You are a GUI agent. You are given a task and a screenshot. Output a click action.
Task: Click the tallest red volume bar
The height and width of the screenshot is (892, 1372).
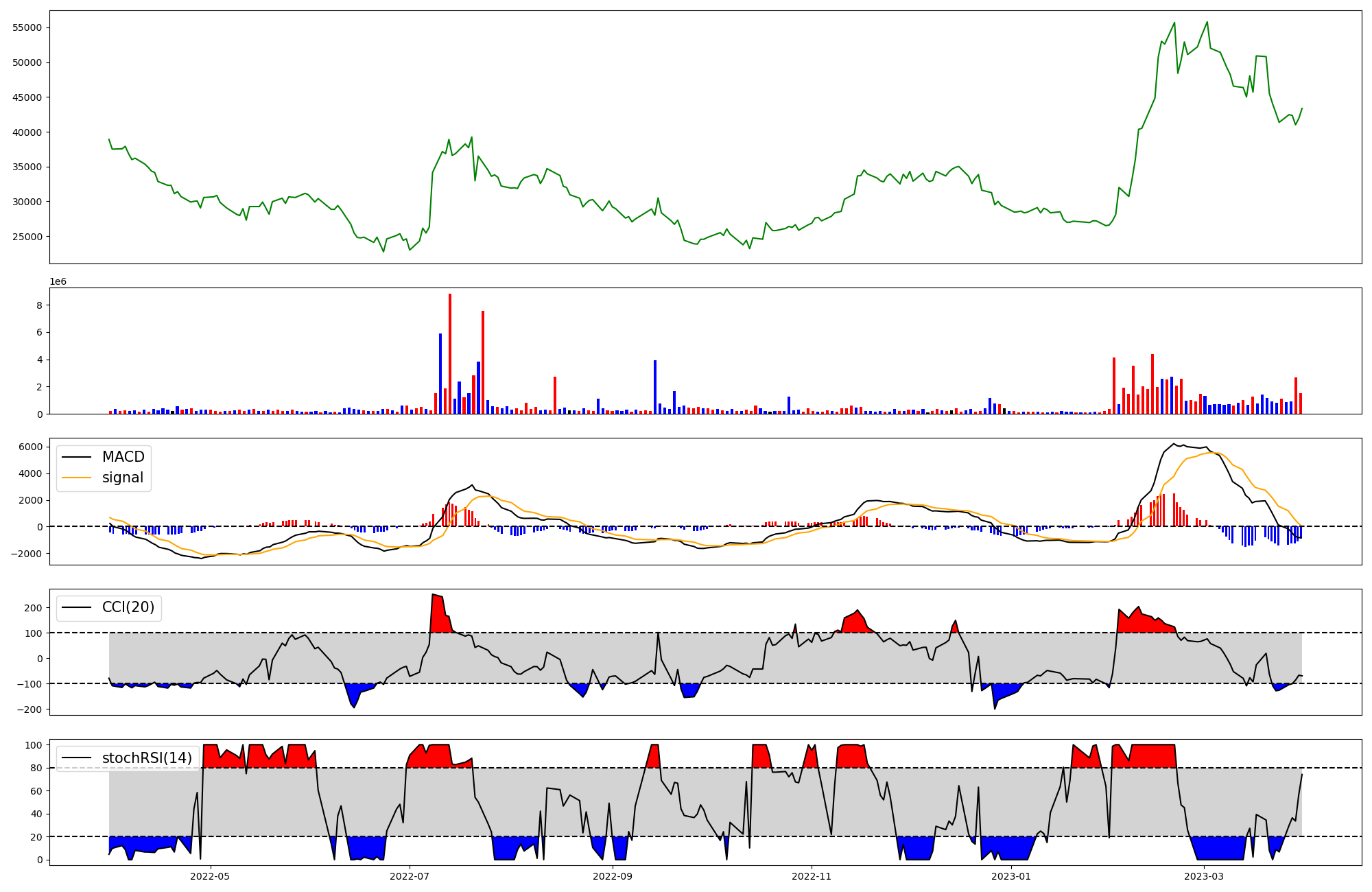point(450,353)
